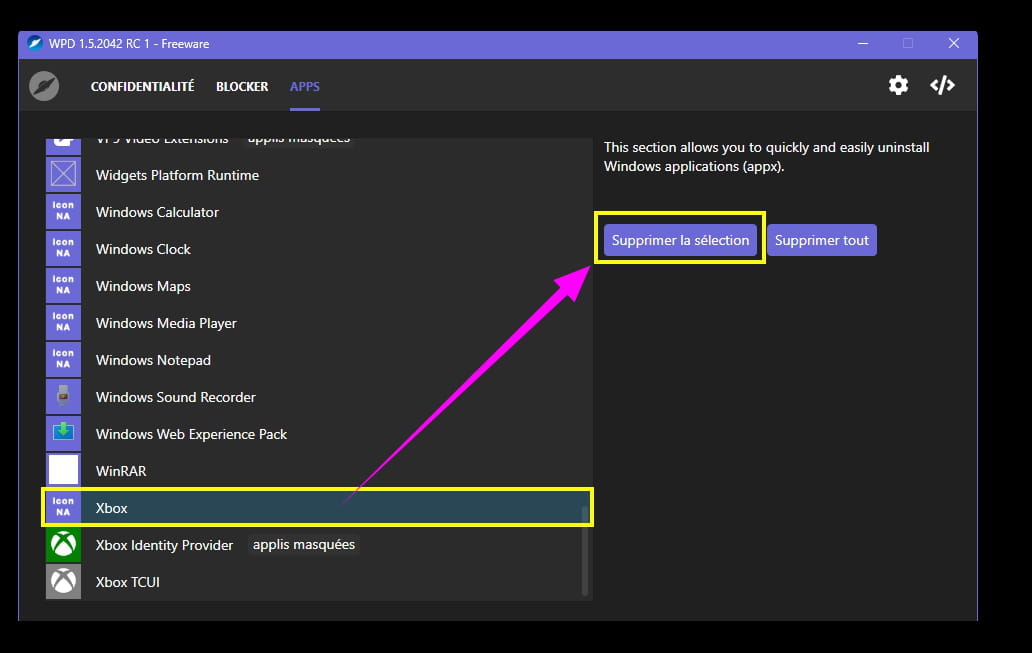Select Windows Web Experience Pack name
This screenshot has height=653, width=1032.
pyautogui.click(x=192, y=434)
